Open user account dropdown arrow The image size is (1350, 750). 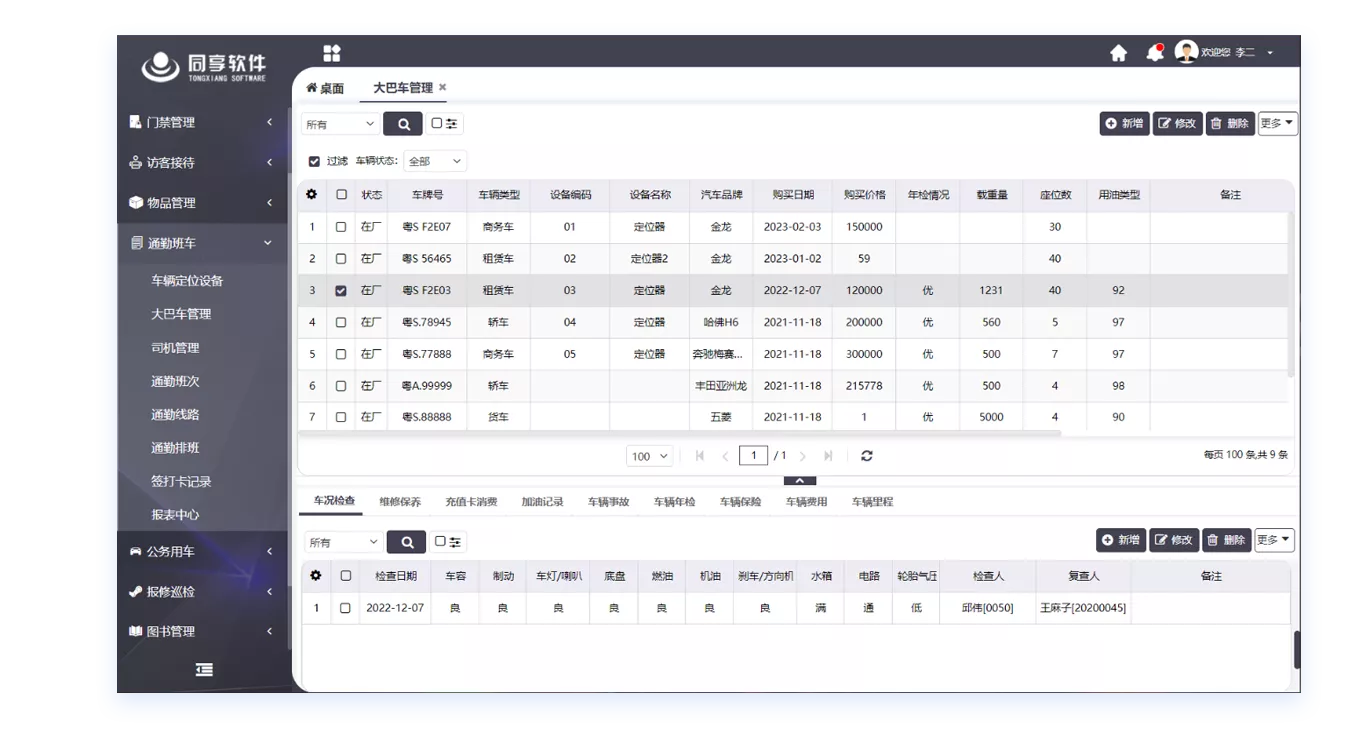coord(1270,52)
